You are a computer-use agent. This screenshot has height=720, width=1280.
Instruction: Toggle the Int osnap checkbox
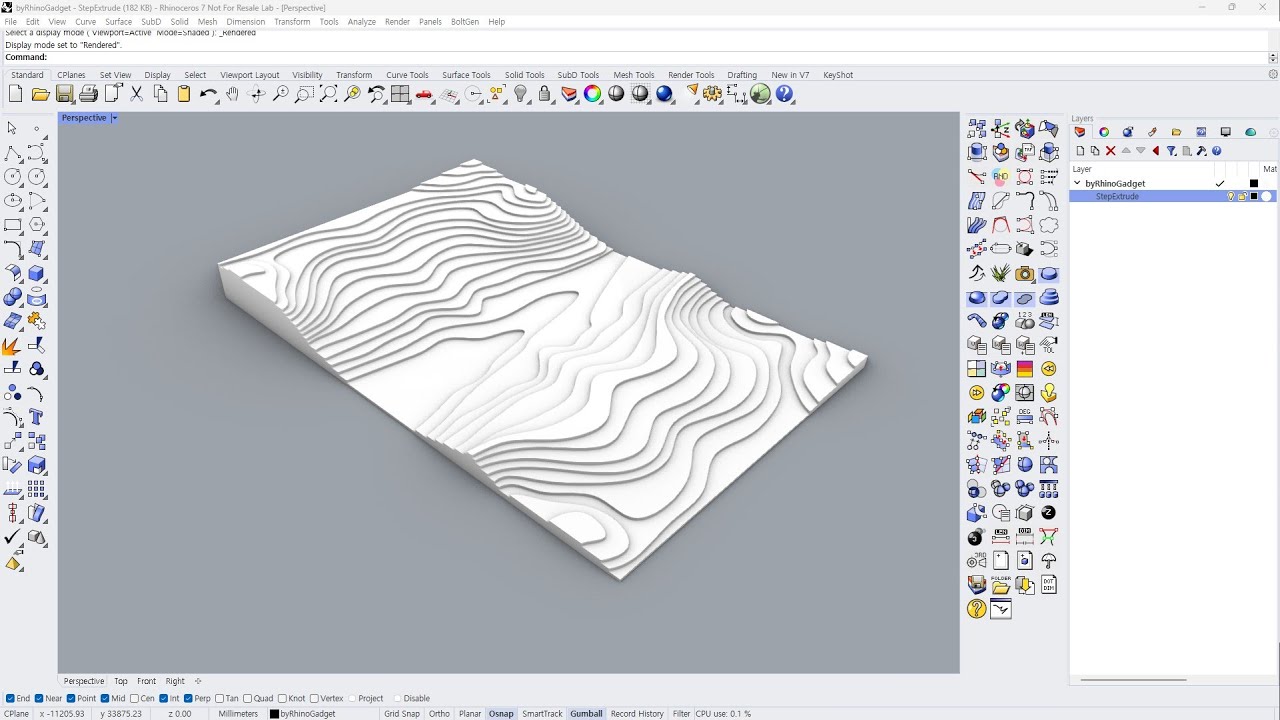pos(163,698)
